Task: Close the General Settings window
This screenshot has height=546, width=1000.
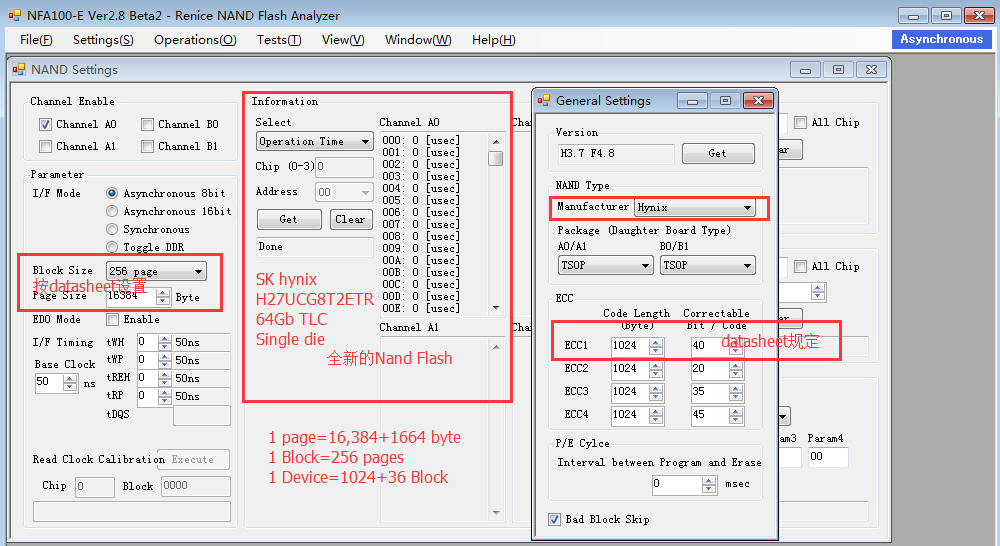Action: 758,101
